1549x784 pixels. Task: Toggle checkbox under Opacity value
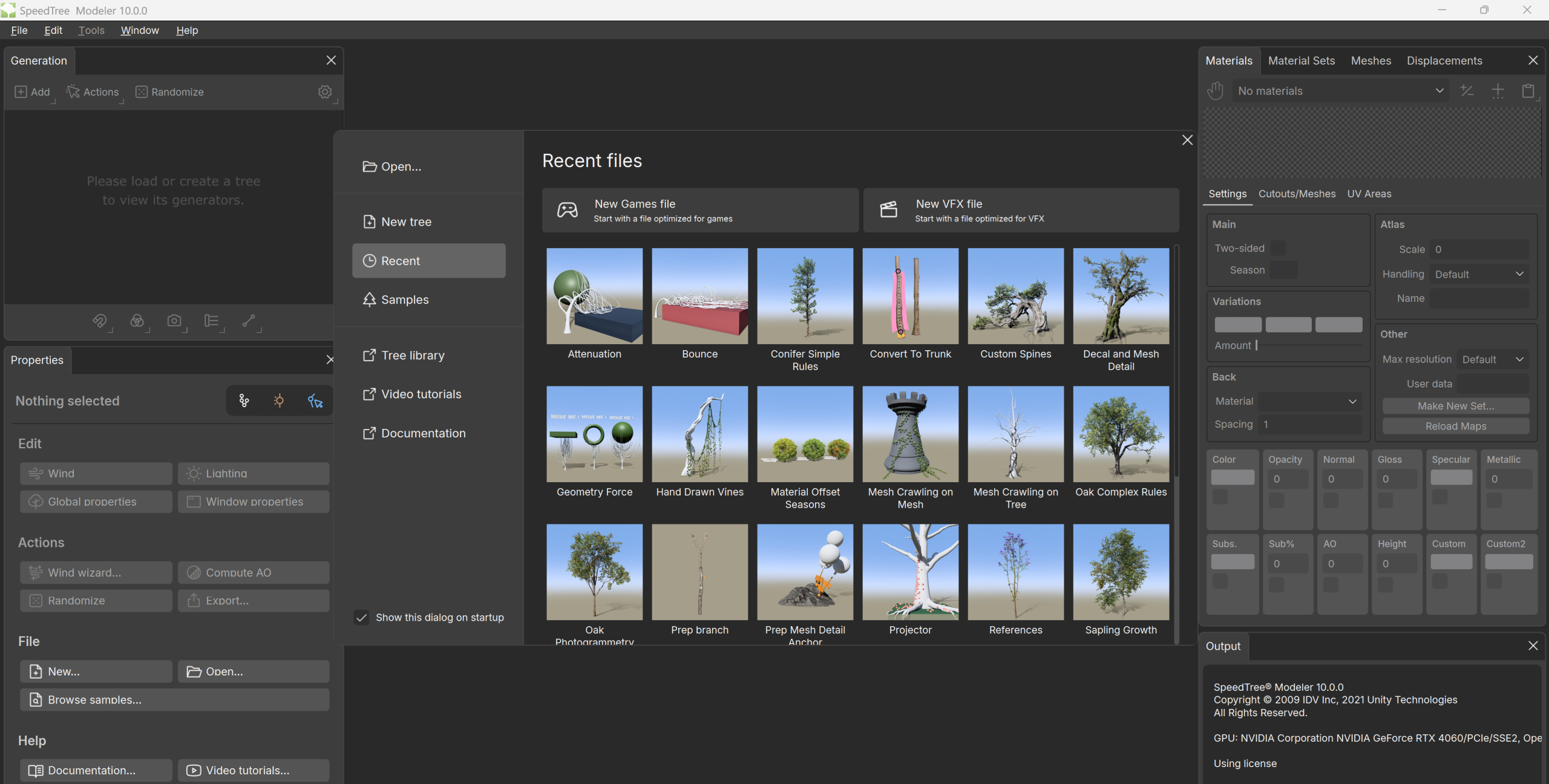(1276, 500)
